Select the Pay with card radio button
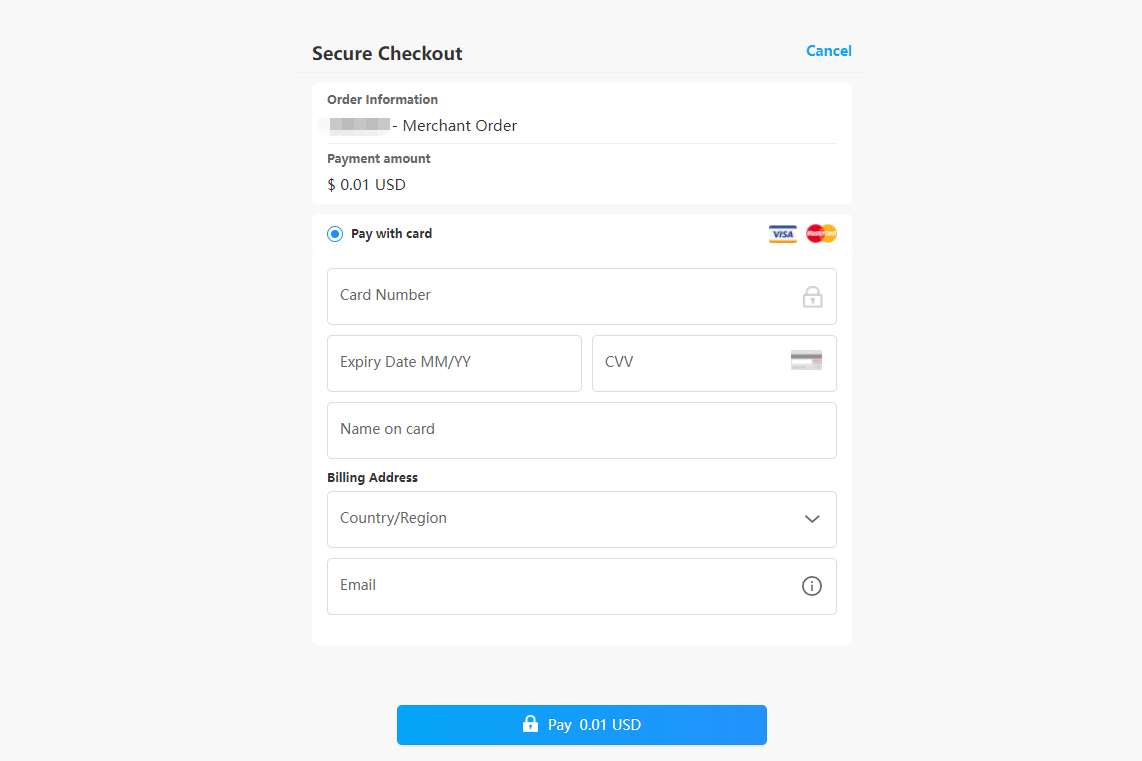This screenshot has height=761, width=1142. coord(335,234)
